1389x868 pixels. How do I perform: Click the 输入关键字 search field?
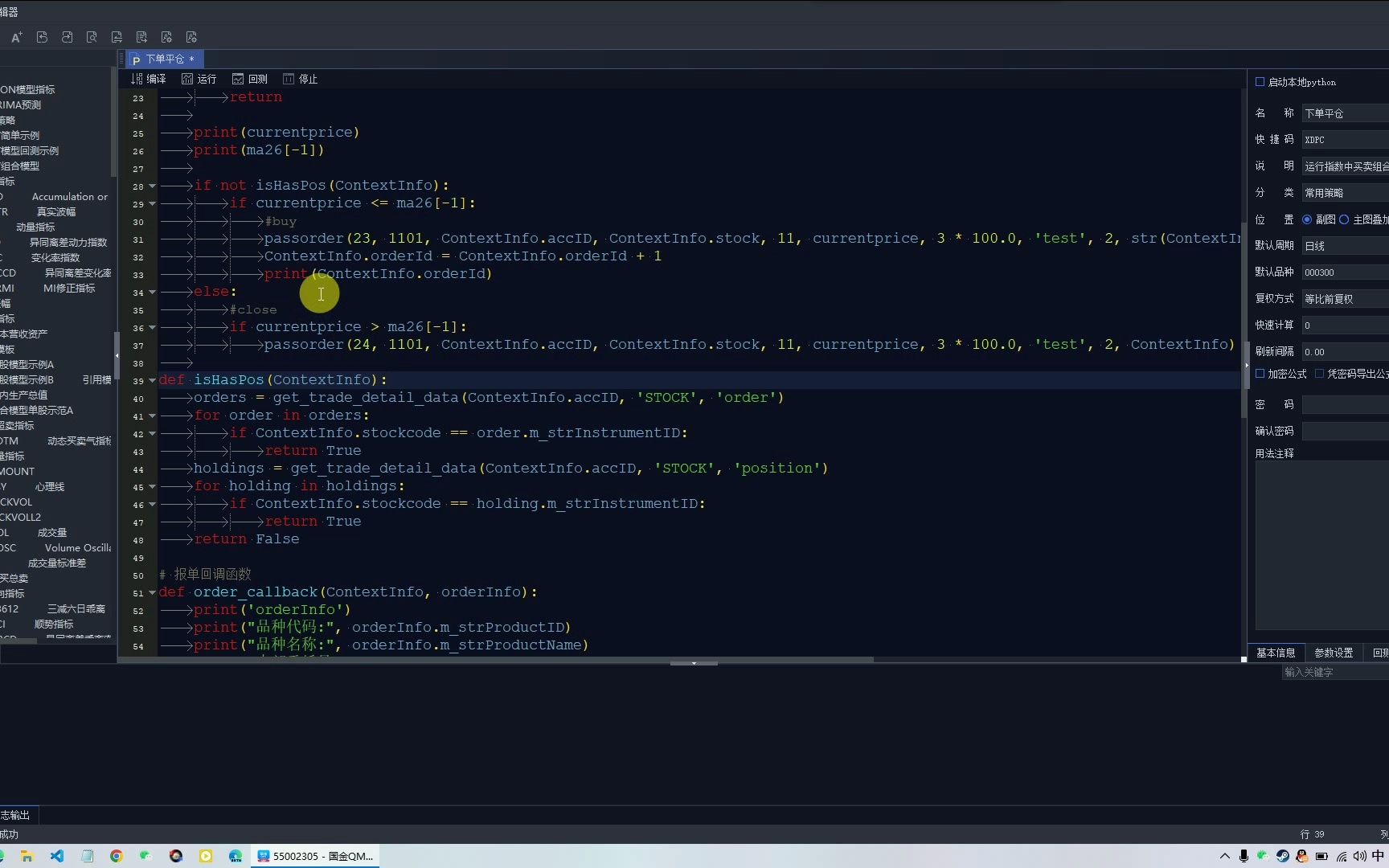[1335, 672]
